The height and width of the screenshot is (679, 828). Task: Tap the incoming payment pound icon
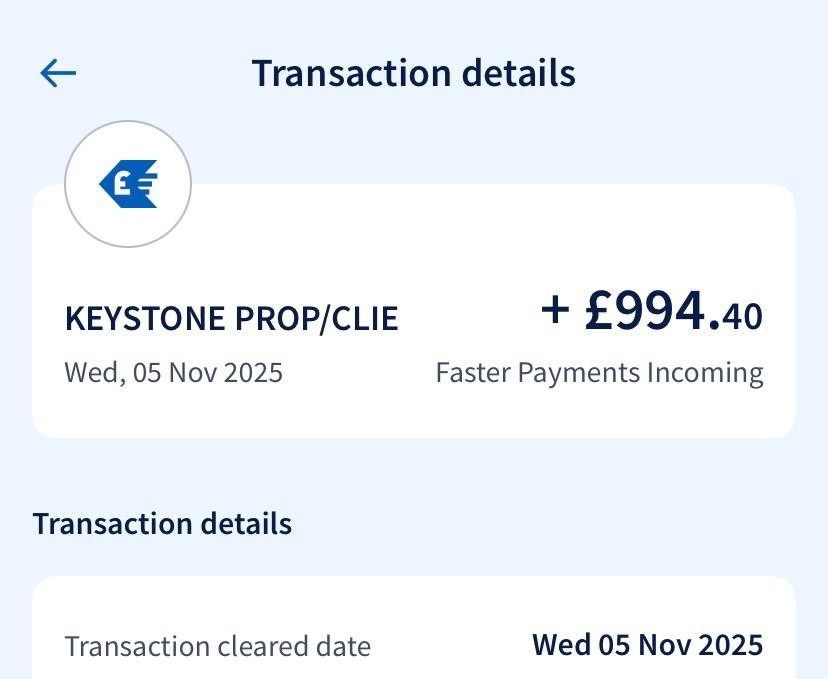tap(128, 184)
